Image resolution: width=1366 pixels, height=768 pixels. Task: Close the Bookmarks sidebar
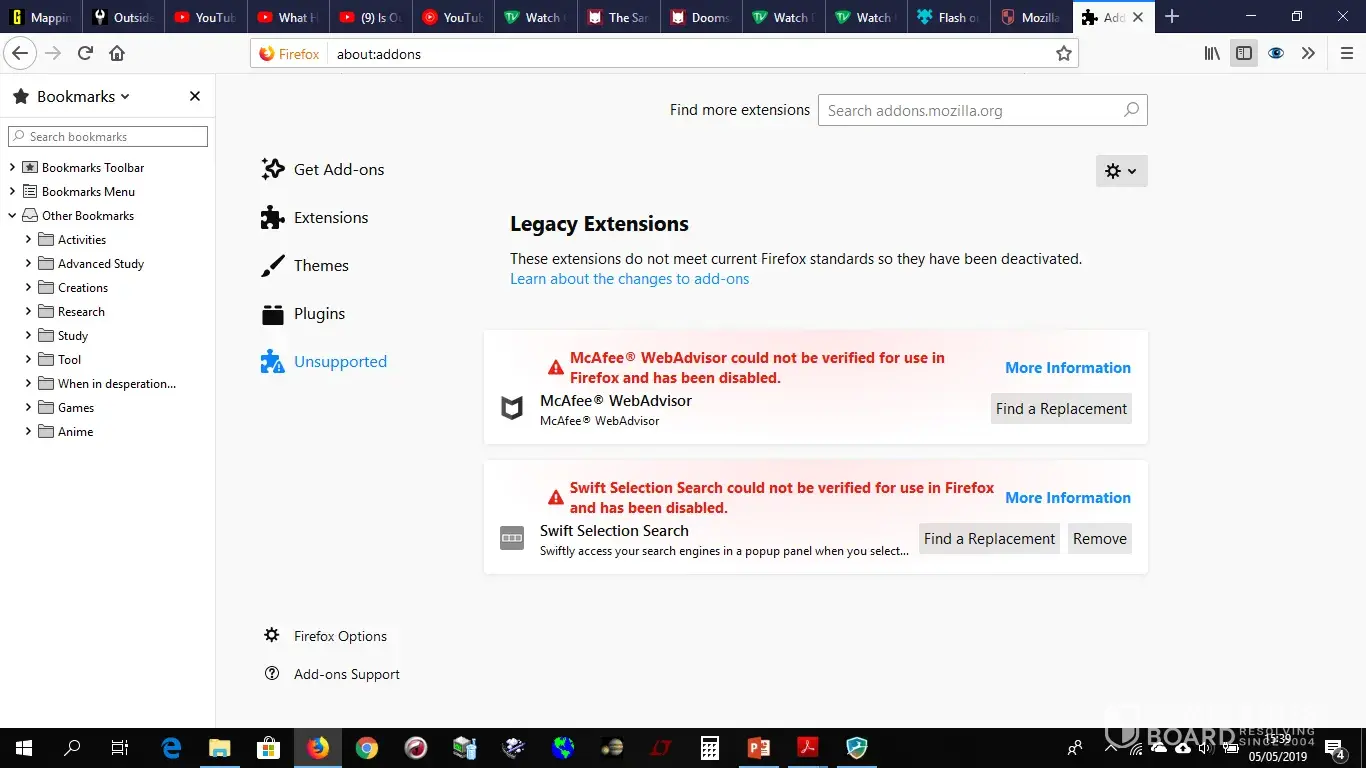tap(195, 96)
